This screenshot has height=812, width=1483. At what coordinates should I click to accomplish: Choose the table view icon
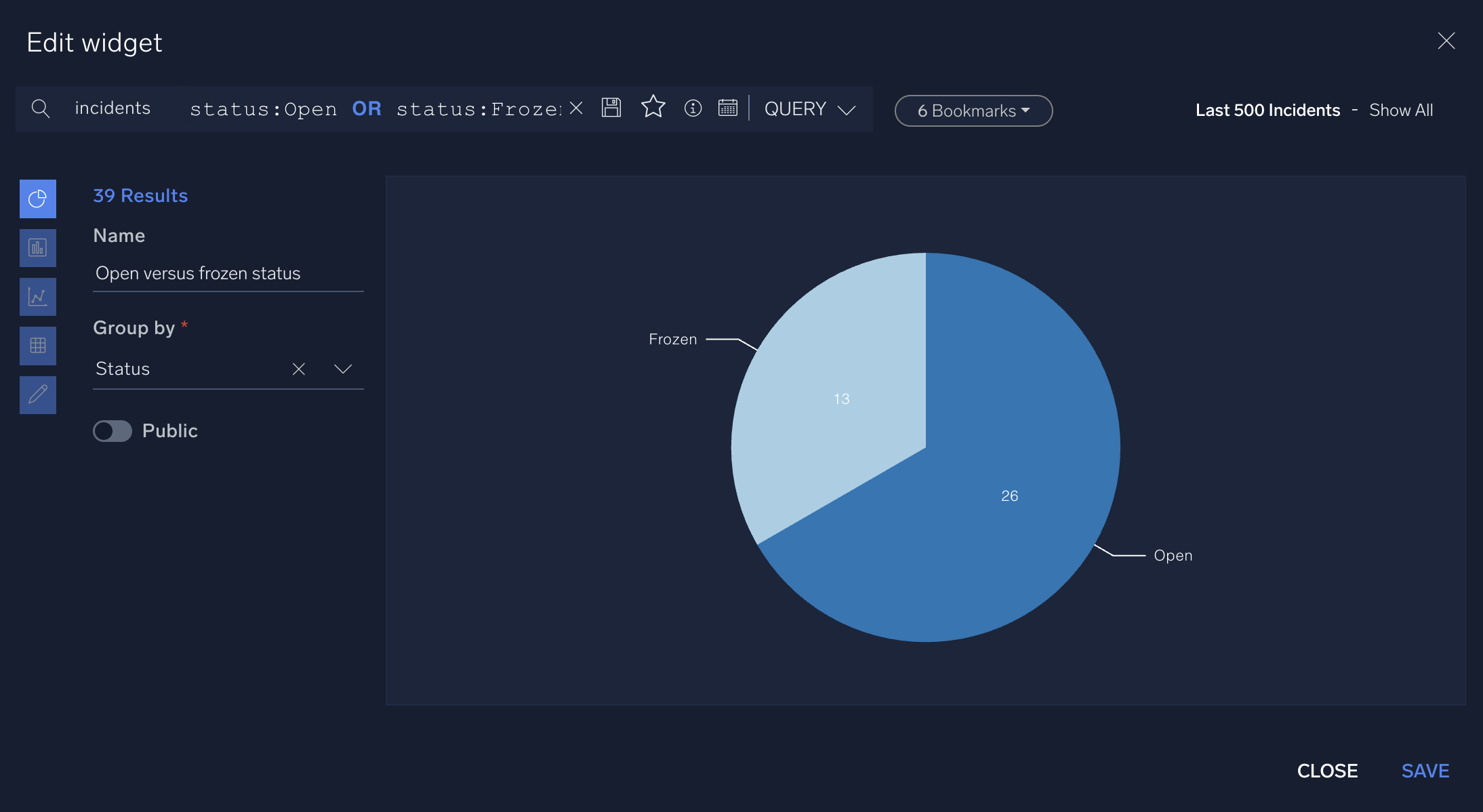[x=38, y=345]
